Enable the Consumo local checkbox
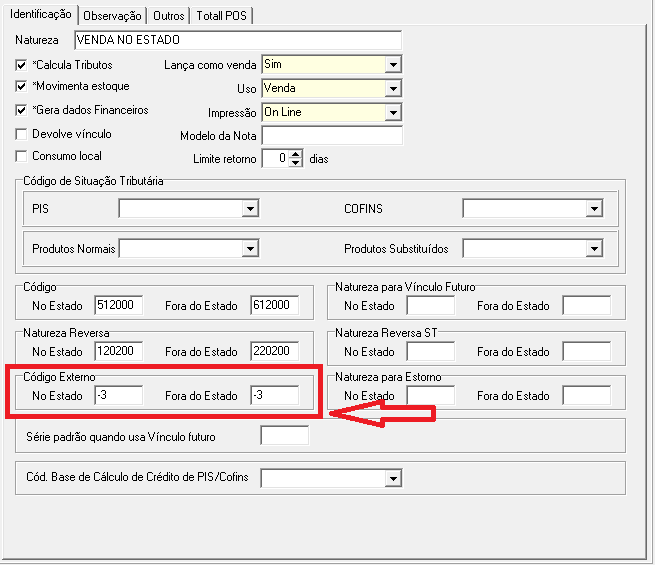The image size is (655, 565). (21, 156)
